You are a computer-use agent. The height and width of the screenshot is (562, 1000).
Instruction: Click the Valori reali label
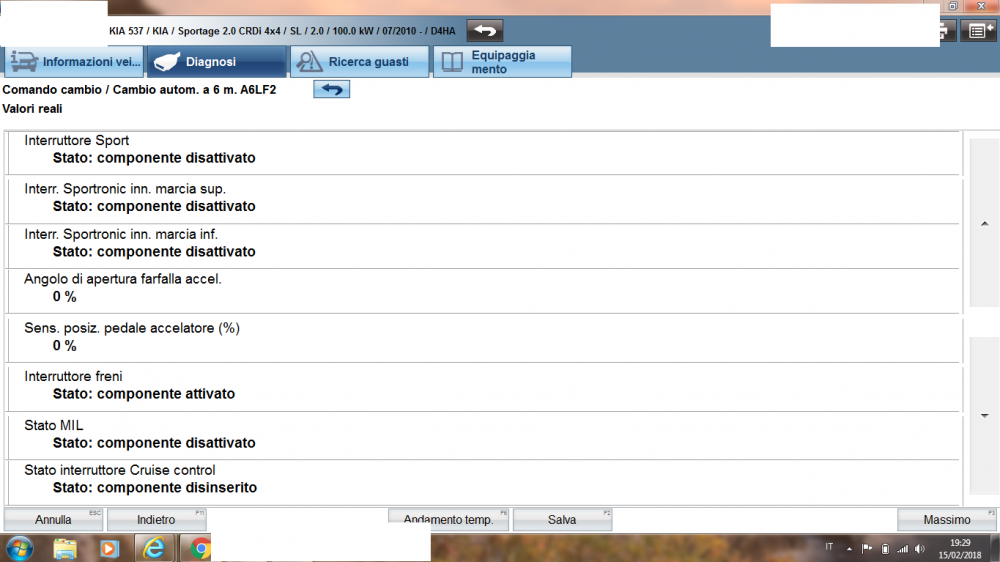click(x=33, y=109)
